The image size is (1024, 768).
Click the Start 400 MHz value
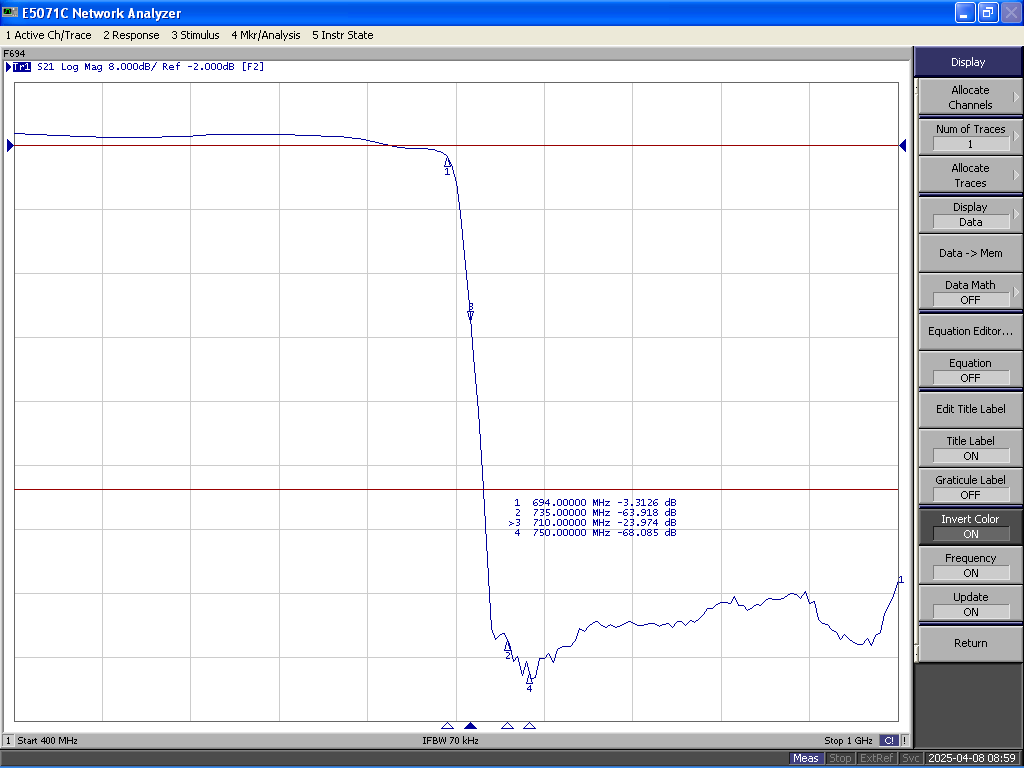[x=48, y=741]
